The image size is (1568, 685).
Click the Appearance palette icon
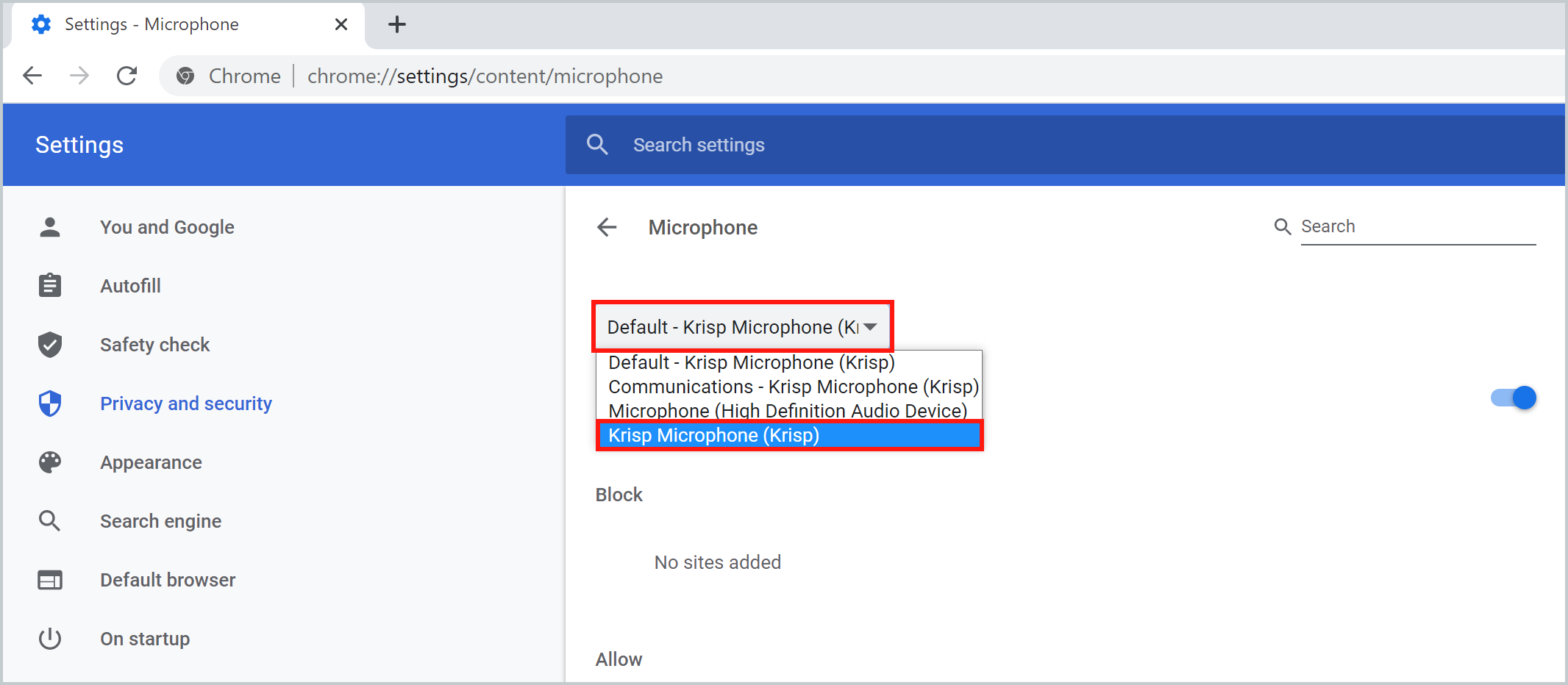pyautogui.click(x=50, y=462)
